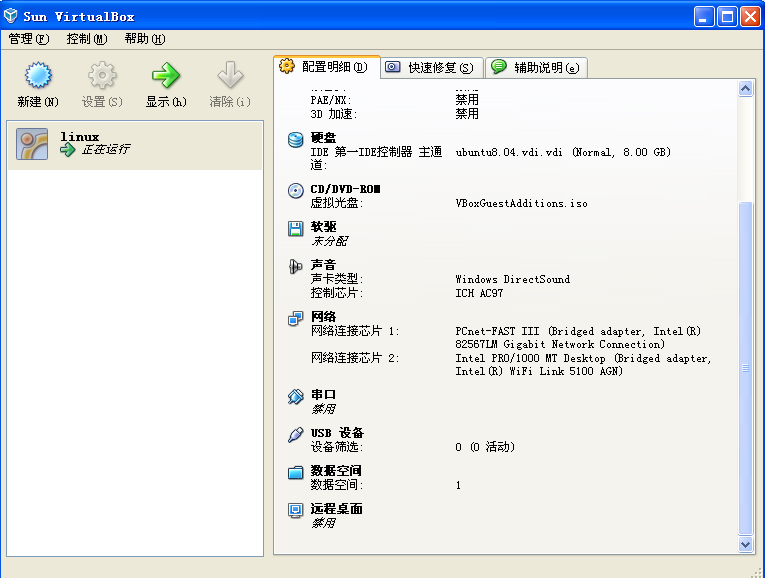Click the 数据空间 shared folder icon
The image size is (765, 578).
(x=295, y=473)
